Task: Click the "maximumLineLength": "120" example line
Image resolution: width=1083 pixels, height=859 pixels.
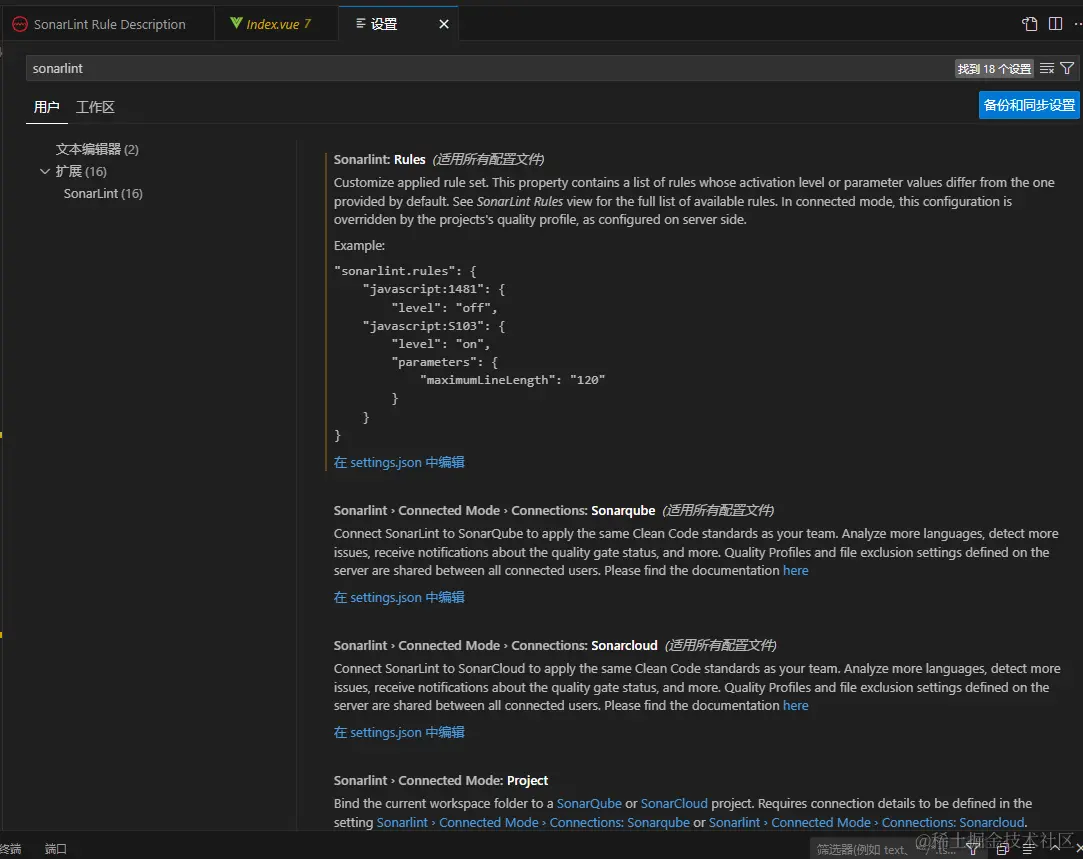Action: (x=512, y=380)
